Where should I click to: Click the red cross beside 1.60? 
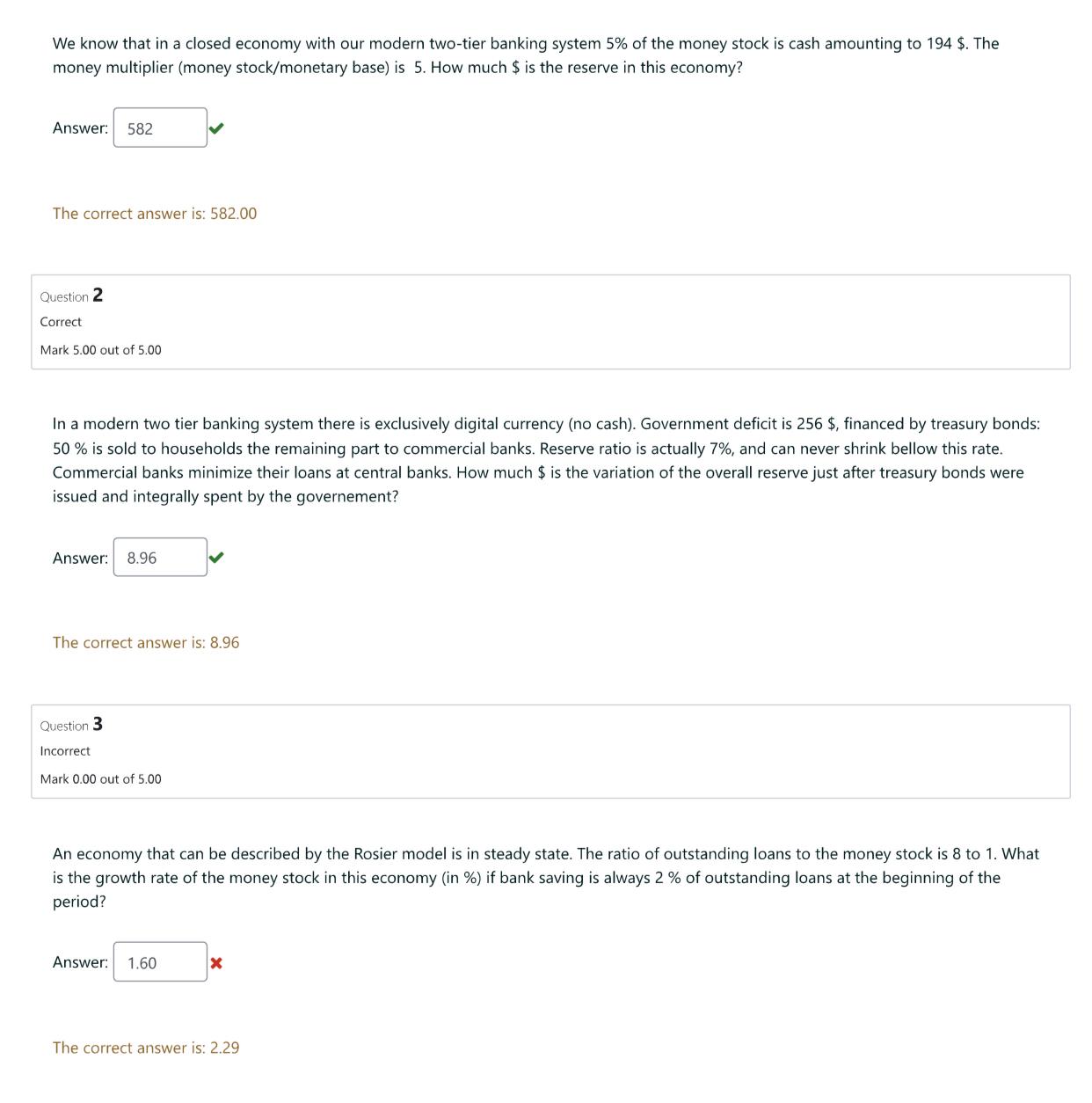point(216,963)
